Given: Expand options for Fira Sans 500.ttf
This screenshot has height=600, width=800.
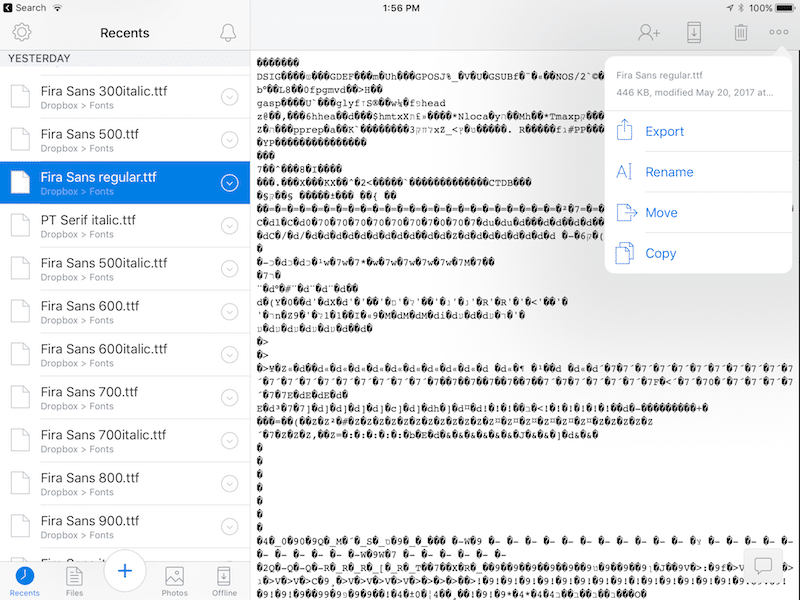Looking at the screenshot, I should point(229,139).
